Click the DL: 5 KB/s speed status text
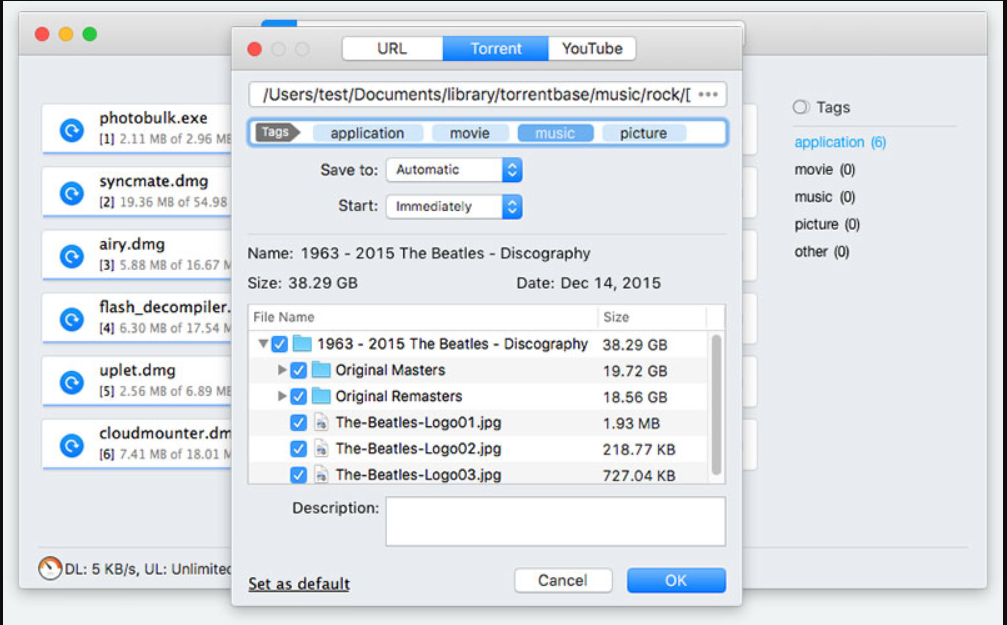This screenshot has width=1007, height=625. [x=148, y=569]
